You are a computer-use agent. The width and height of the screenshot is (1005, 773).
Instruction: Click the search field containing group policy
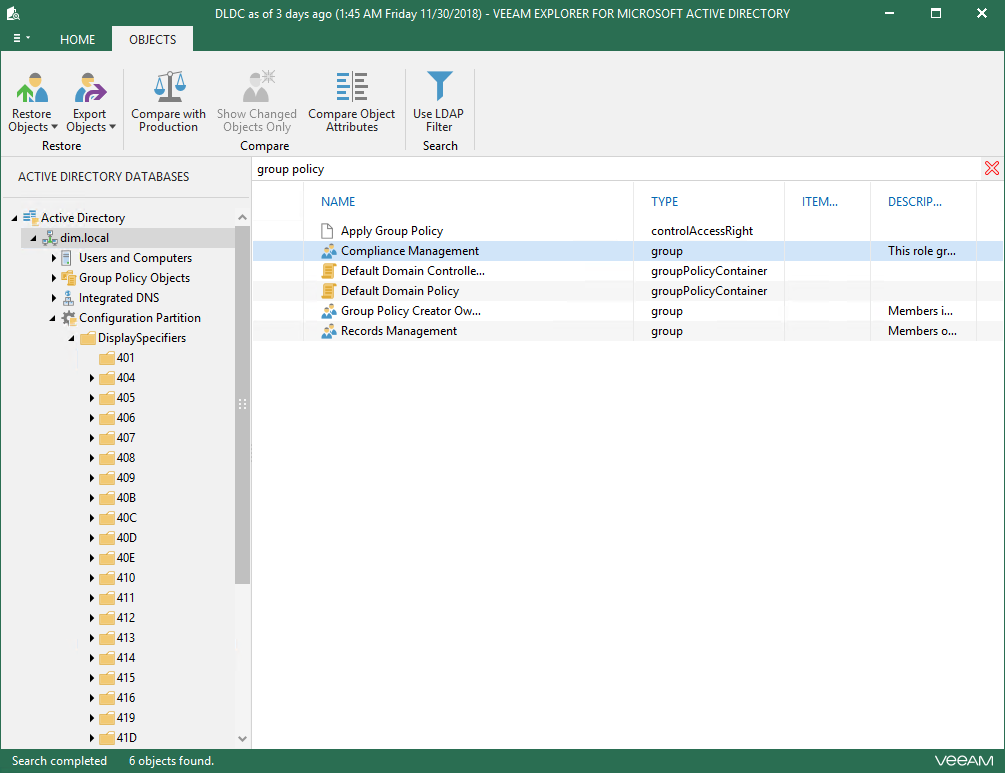click(x=617, y=169)
